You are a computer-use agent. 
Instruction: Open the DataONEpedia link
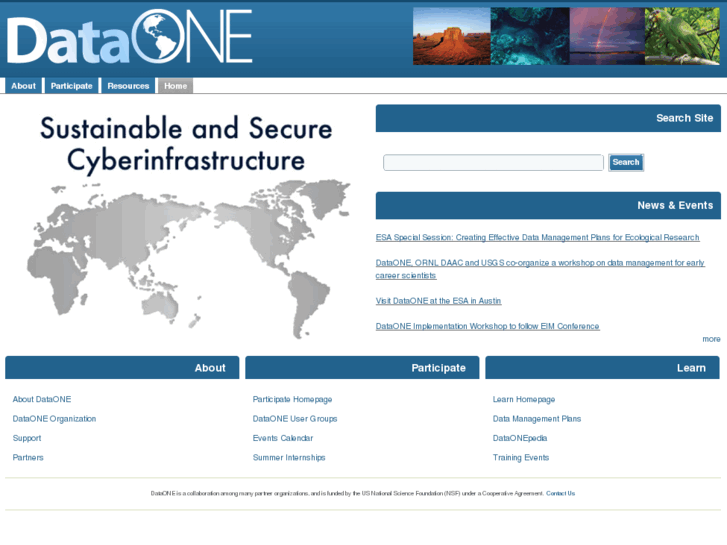coord(520,438)
